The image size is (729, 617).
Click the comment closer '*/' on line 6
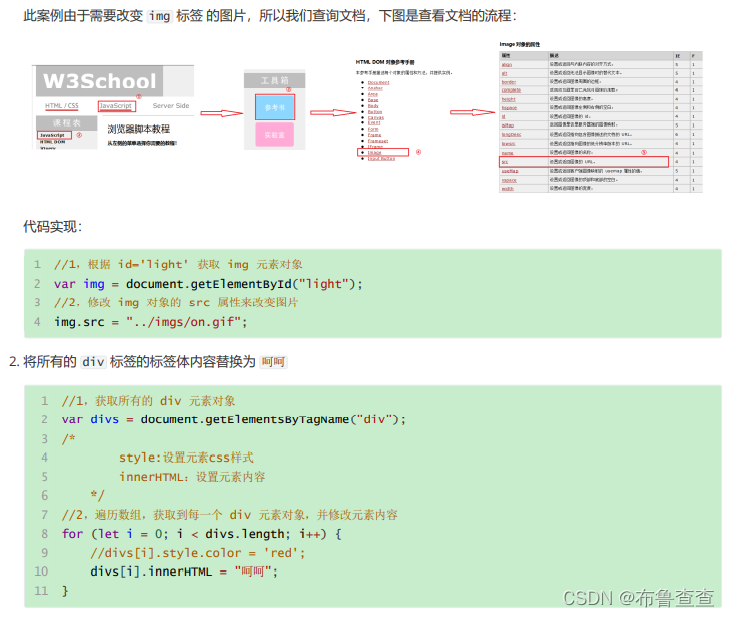pyautogui.click(x=98, y=495)
